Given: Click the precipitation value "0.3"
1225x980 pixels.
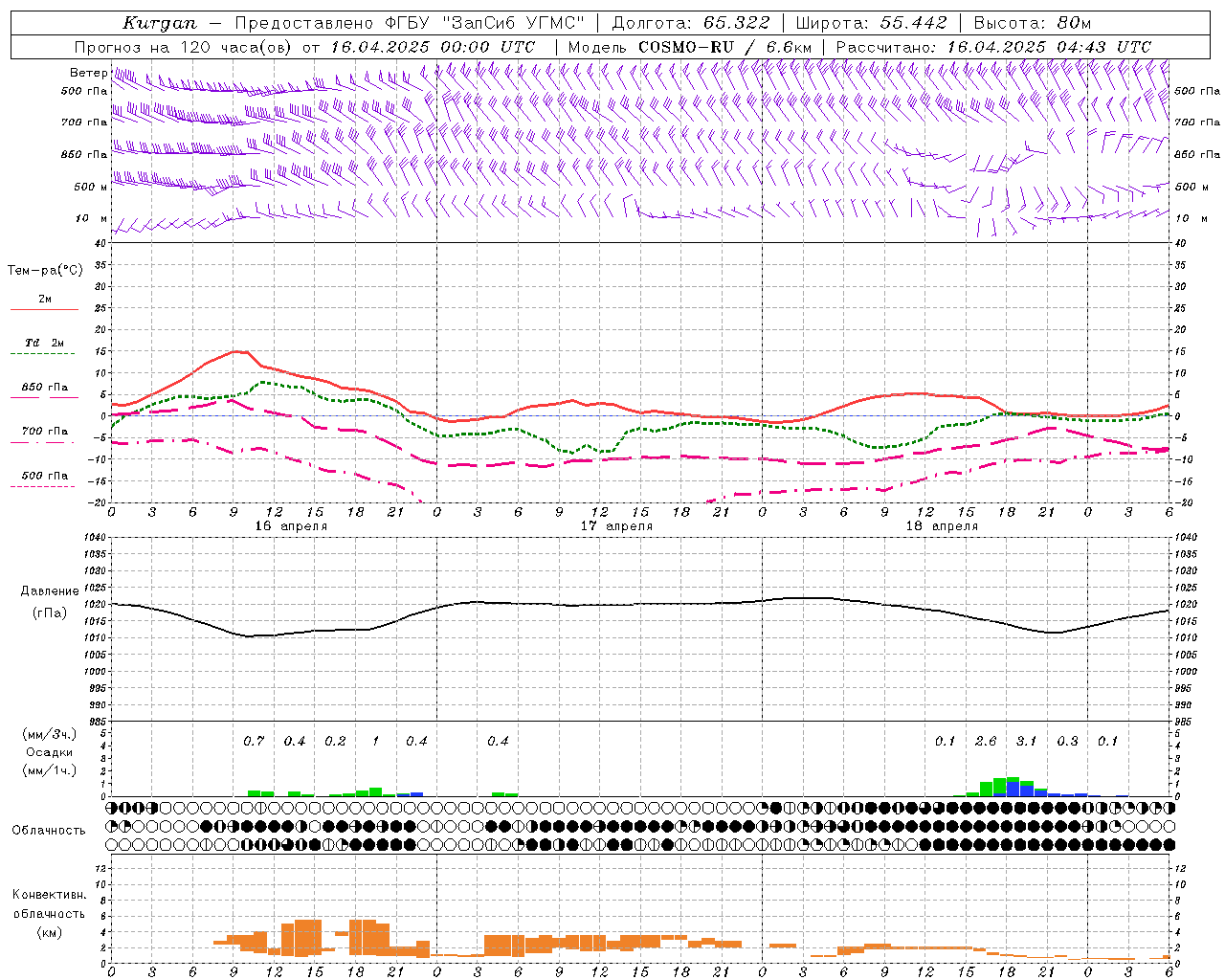Looking at the screenshot, I should click(x=1067, y=741).
